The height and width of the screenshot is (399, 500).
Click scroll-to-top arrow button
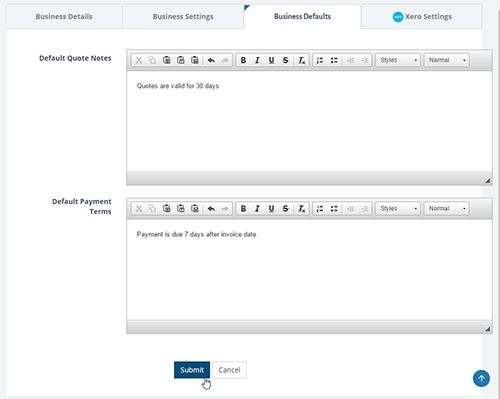481,378
